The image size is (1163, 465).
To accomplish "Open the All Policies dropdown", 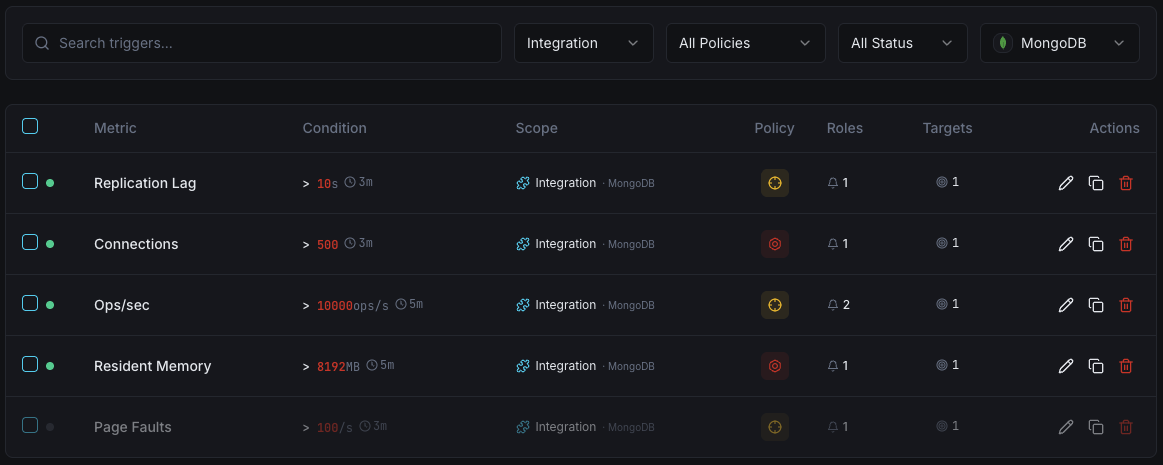I will (745, 43).
